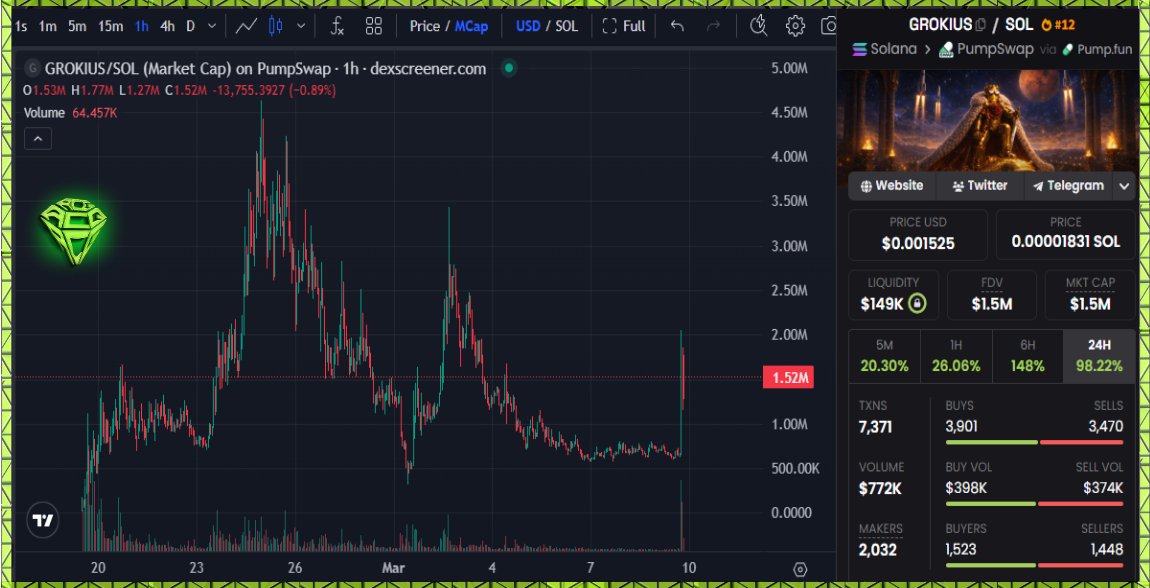1150x588 pixels.
Task: Click the green status dot beside the chart title
Action: pyautogui.click(x=509, y=68)
